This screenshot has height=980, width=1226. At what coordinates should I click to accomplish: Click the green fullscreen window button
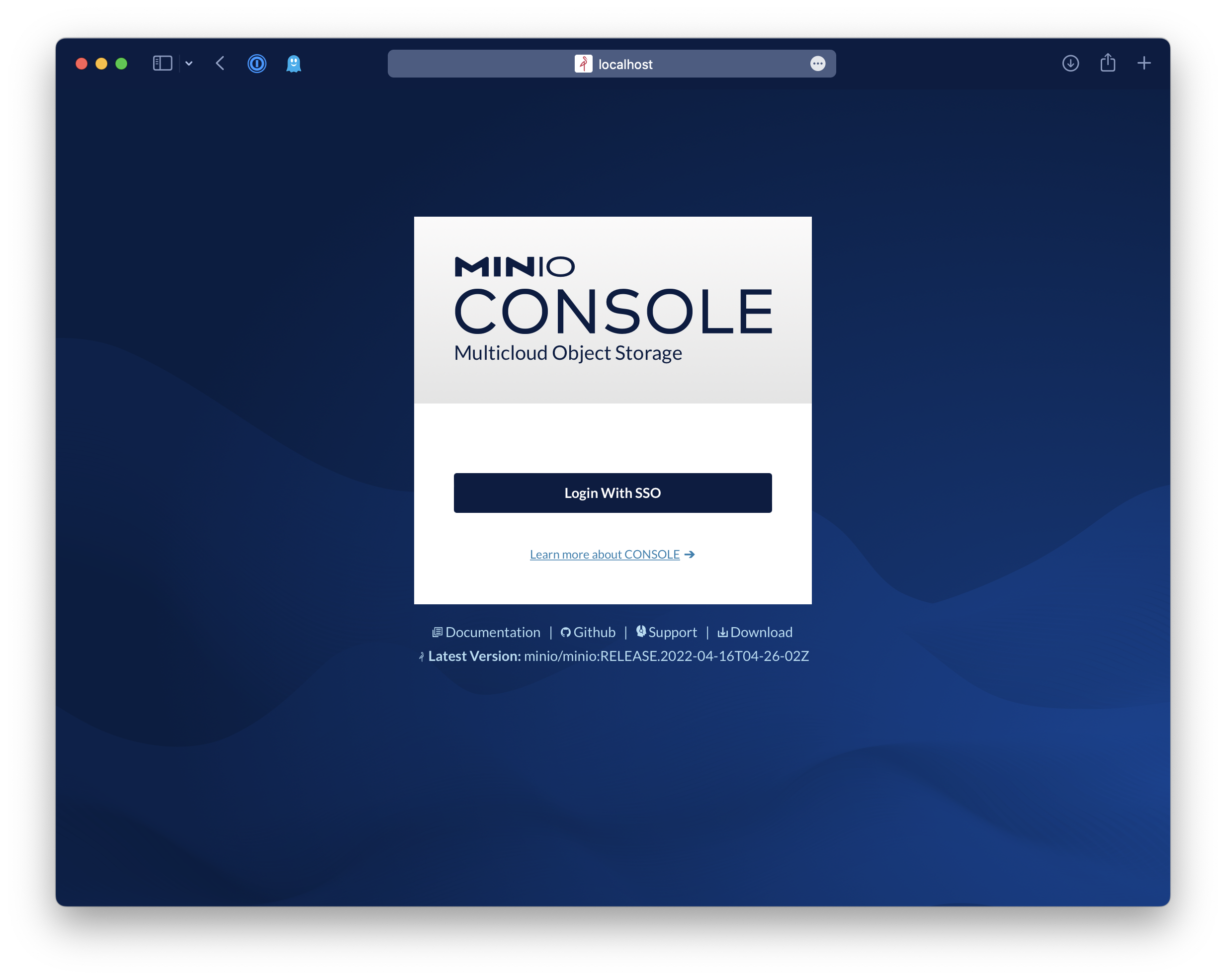tap(121, 64)
